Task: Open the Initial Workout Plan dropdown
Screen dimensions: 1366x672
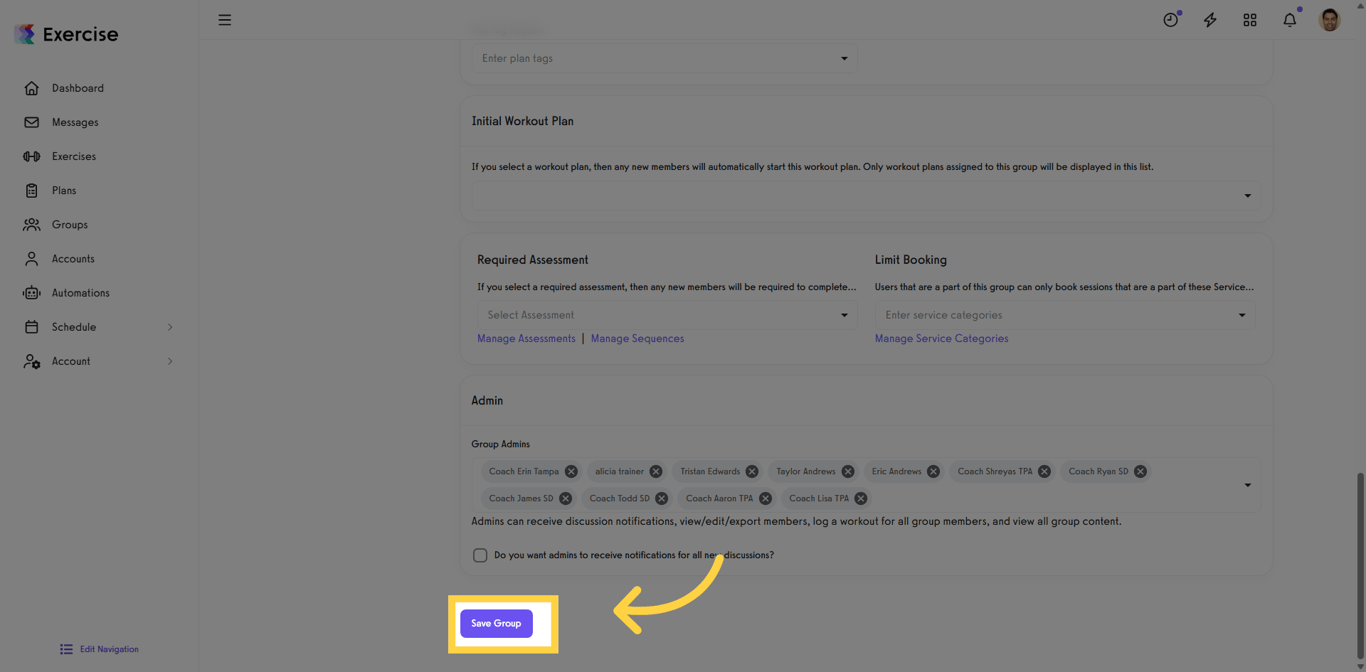Action: 865,196
